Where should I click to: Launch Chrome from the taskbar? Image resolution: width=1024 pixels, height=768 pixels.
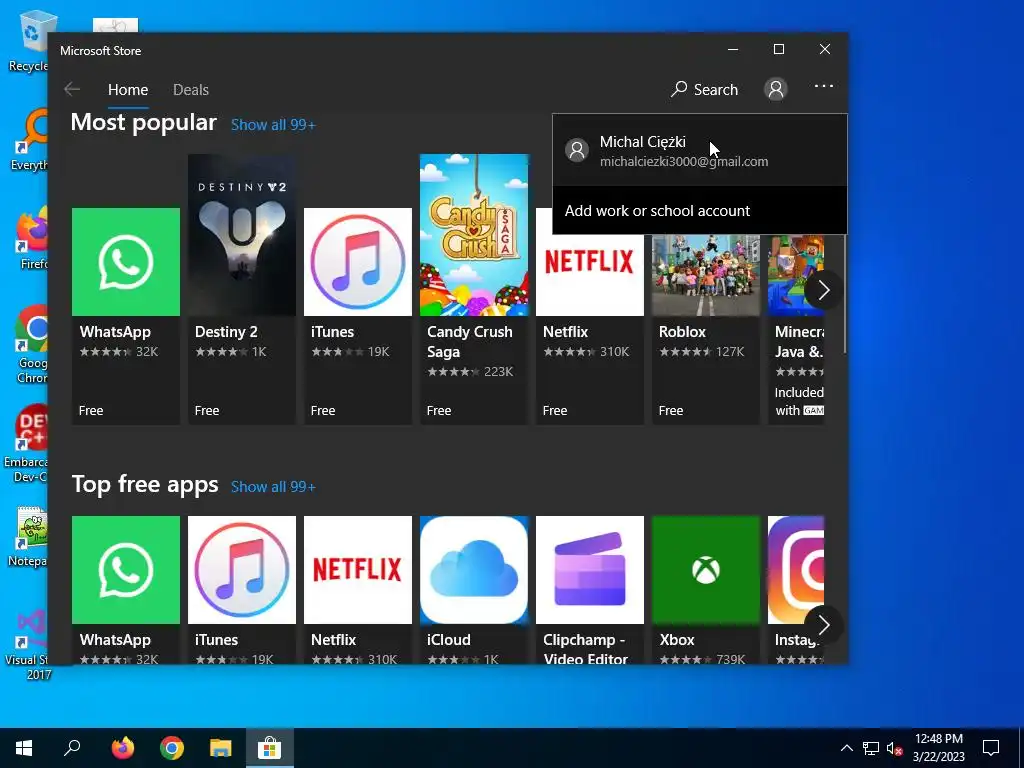coord(172,748)
